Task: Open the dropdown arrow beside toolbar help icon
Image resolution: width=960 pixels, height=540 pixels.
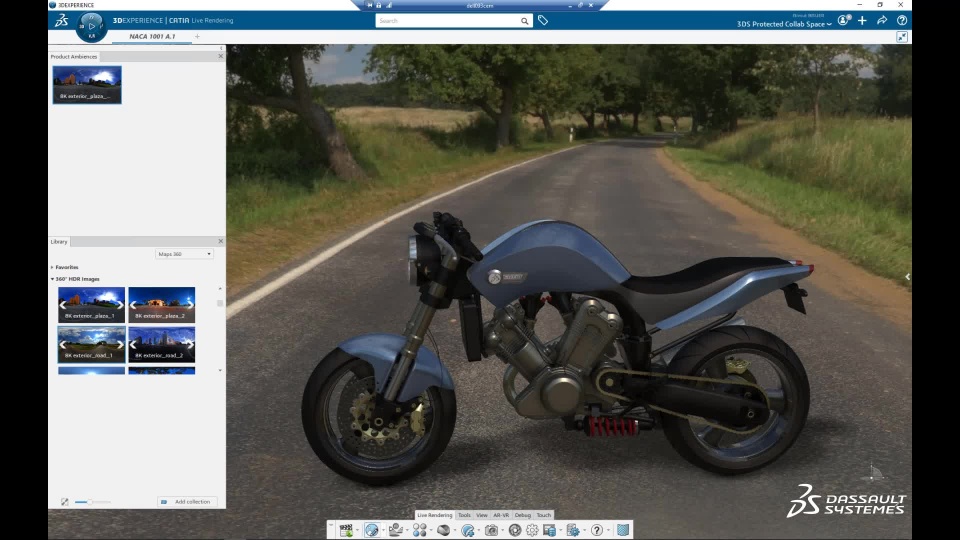Action: 609,530
